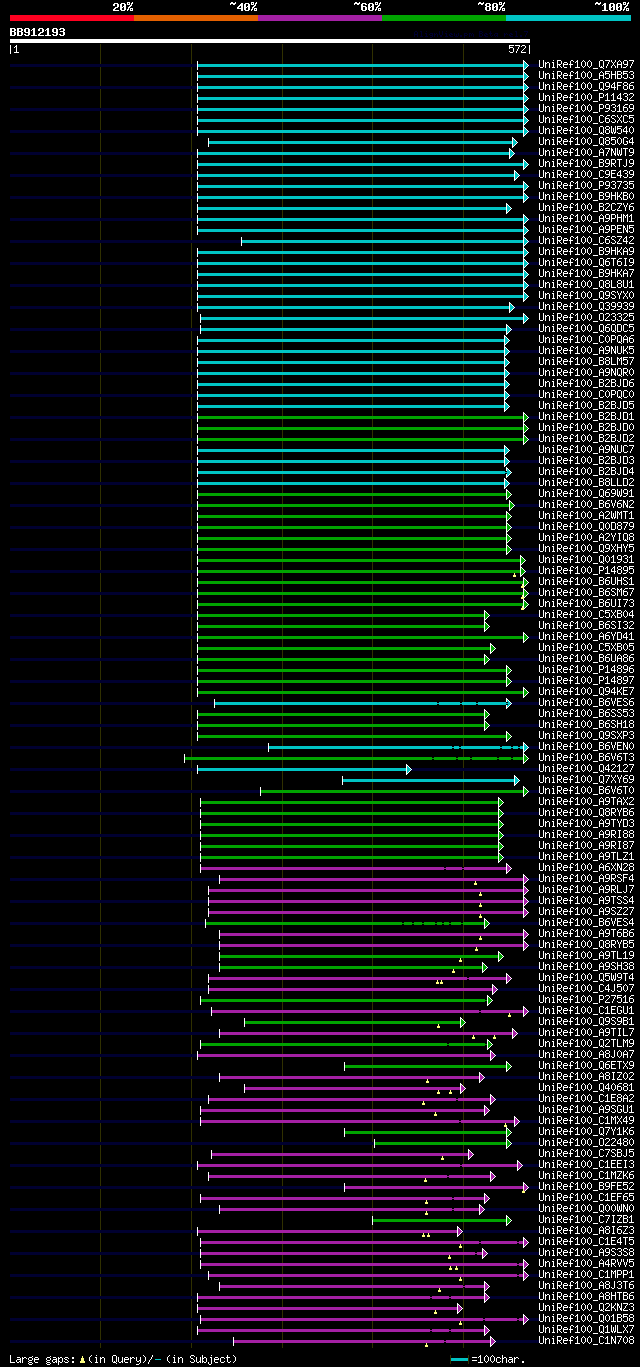
Task: Click the green alignment bar for Q6ETX9
Action: pyautogui.click(x=428, y=1066)
